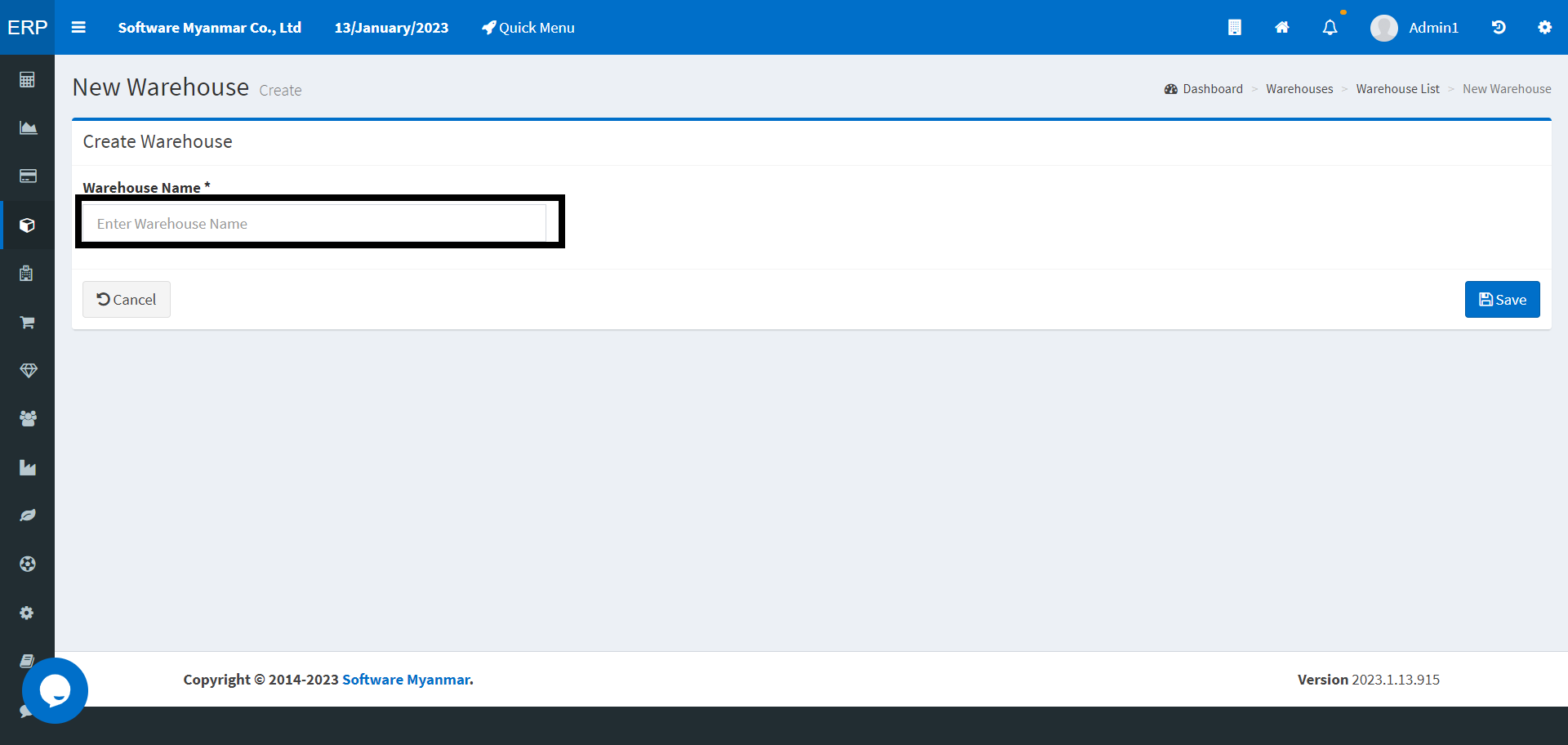The height and width of the screenshot is (745, 1568).
Task: Open Warehouses breadcrumb link
Action: [1299, 89]
